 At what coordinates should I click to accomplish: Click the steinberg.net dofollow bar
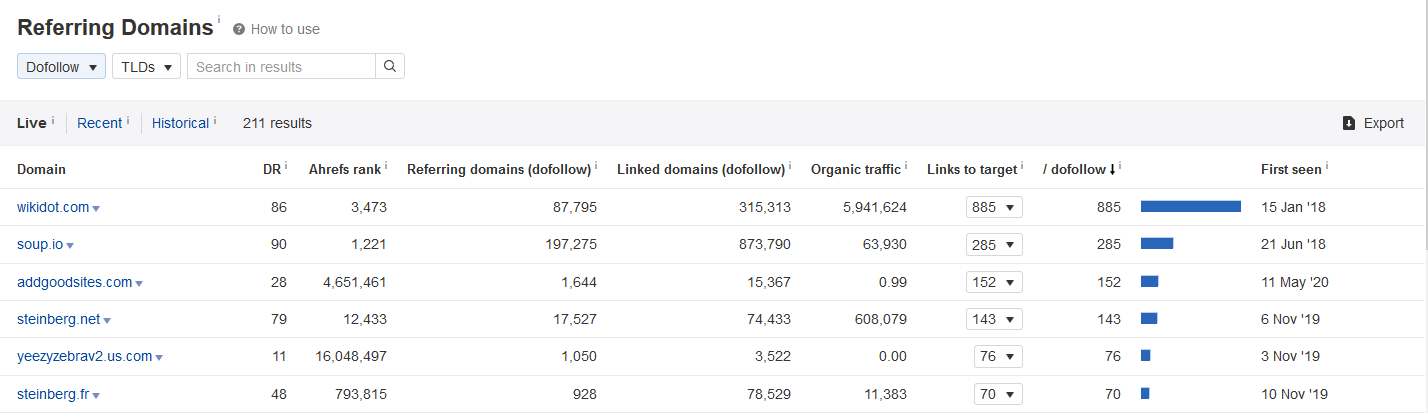[x=1149, y=319]
